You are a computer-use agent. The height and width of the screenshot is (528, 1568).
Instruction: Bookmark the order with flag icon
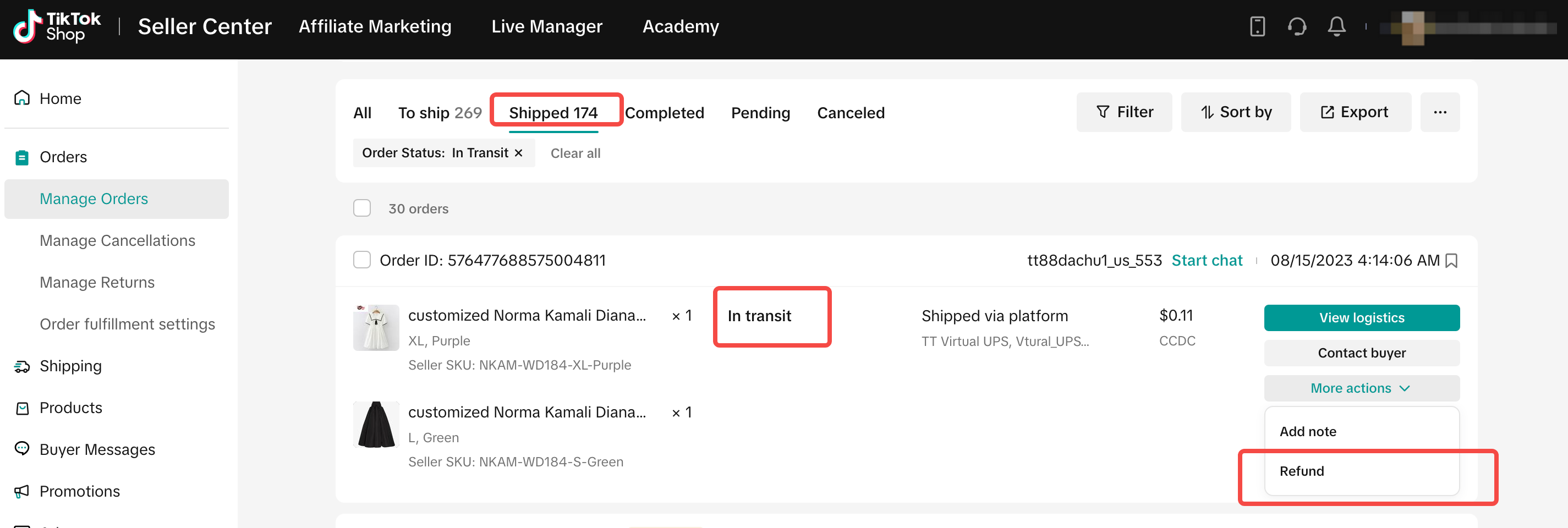[x=1451, y=261]
